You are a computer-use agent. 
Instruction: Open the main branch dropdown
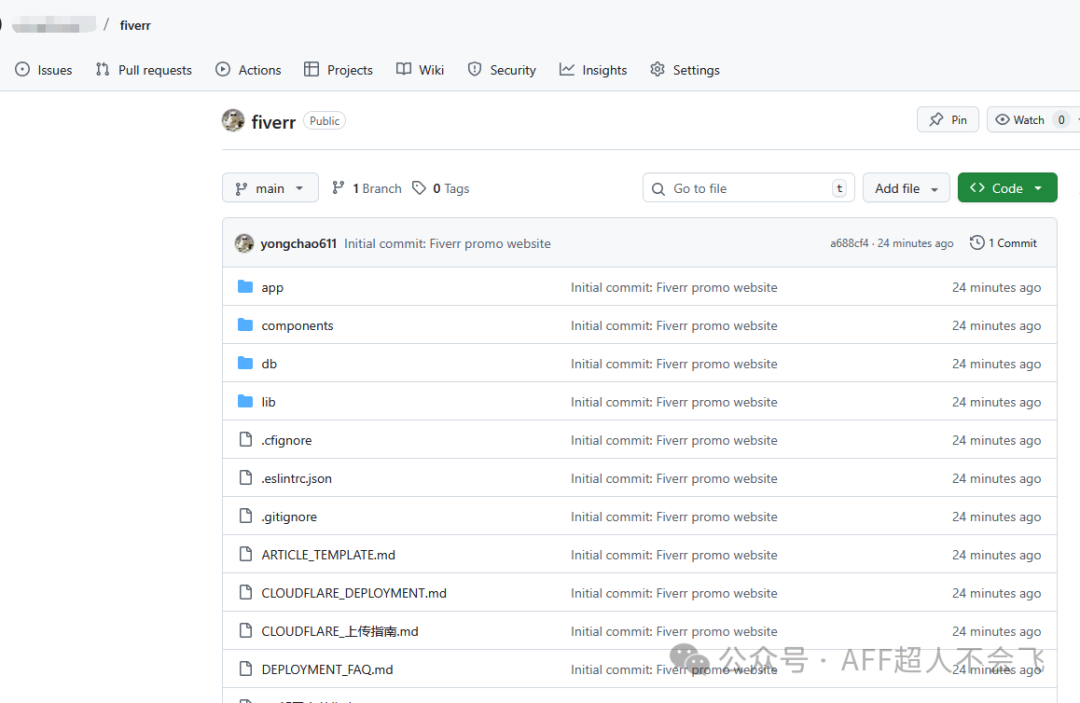click(x=270, y=188)
